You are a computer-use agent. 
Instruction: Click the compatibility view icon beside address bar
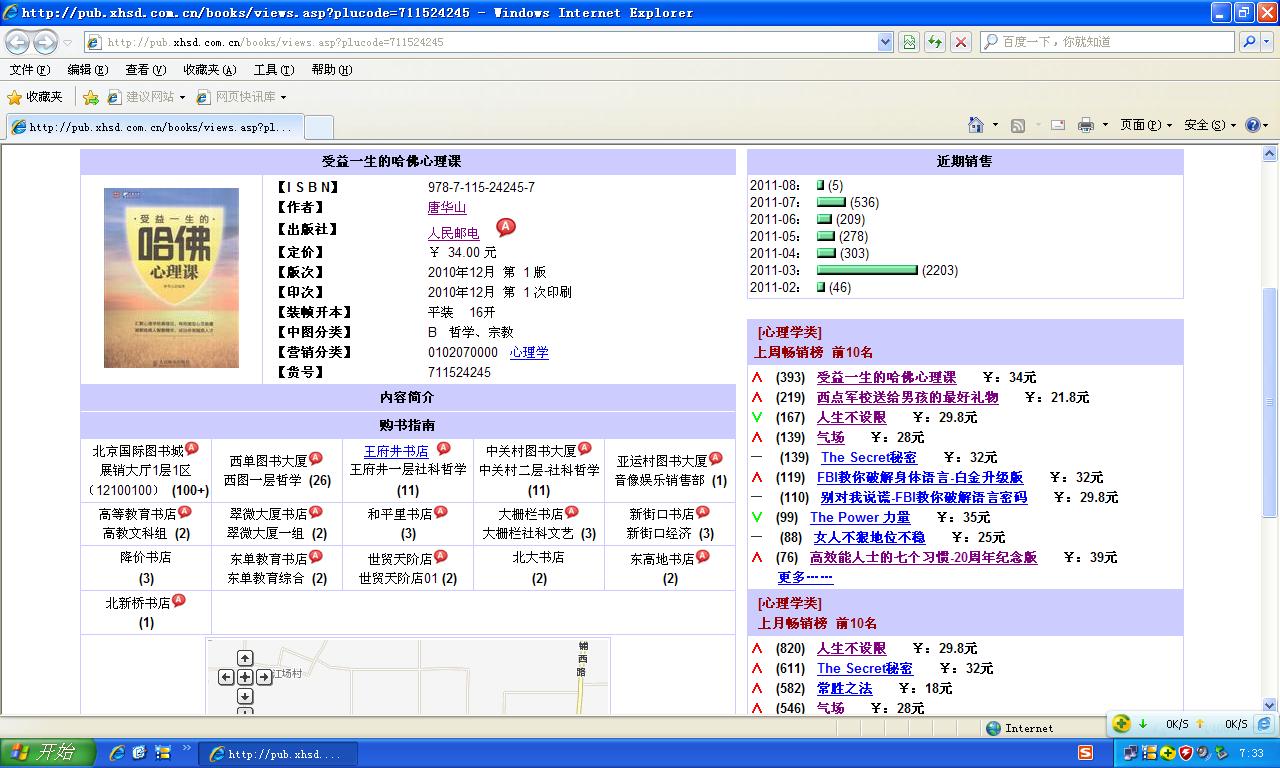(908, 42)
